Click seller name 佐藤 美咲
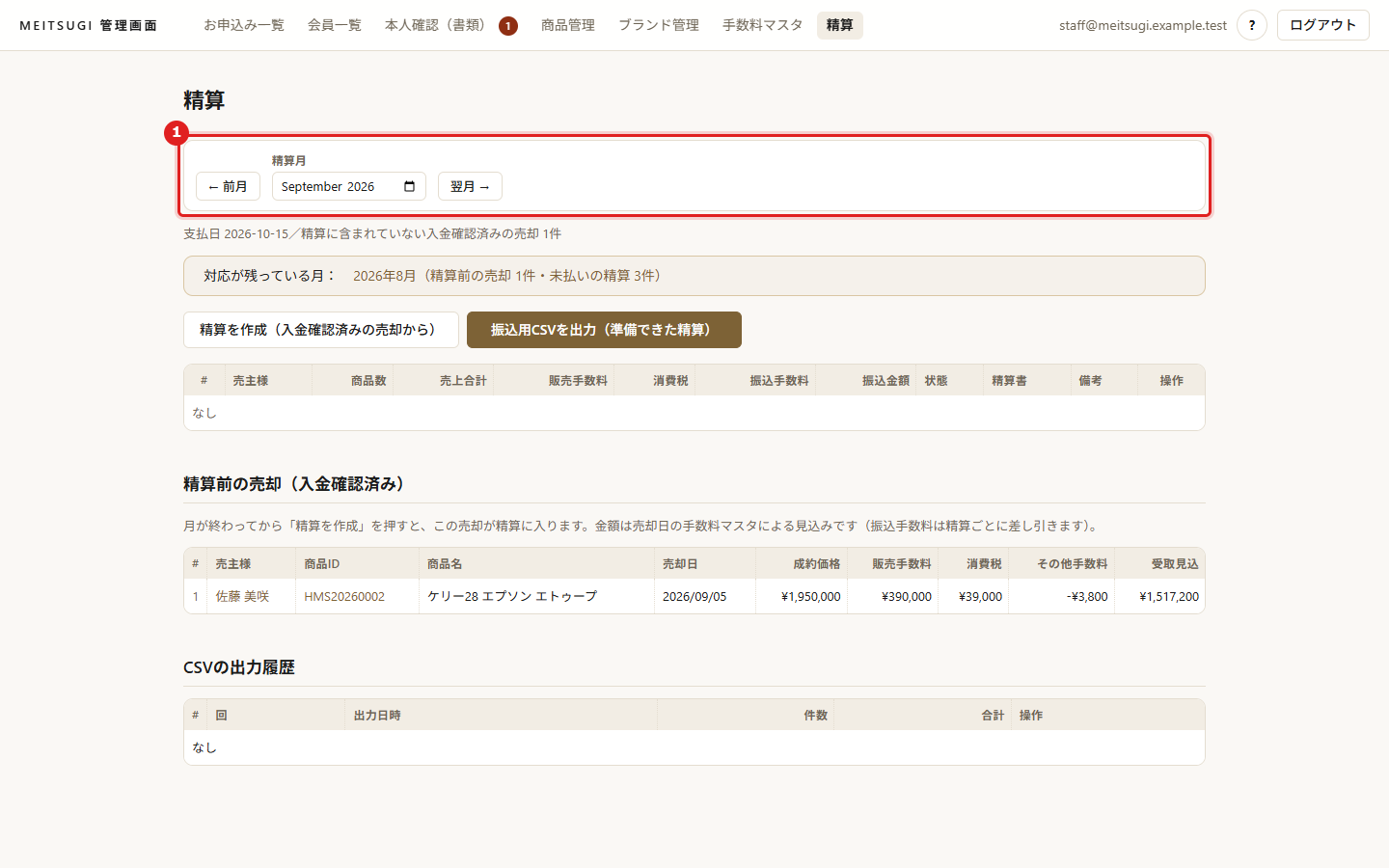The image size is (1389, 868). (242, 596)
